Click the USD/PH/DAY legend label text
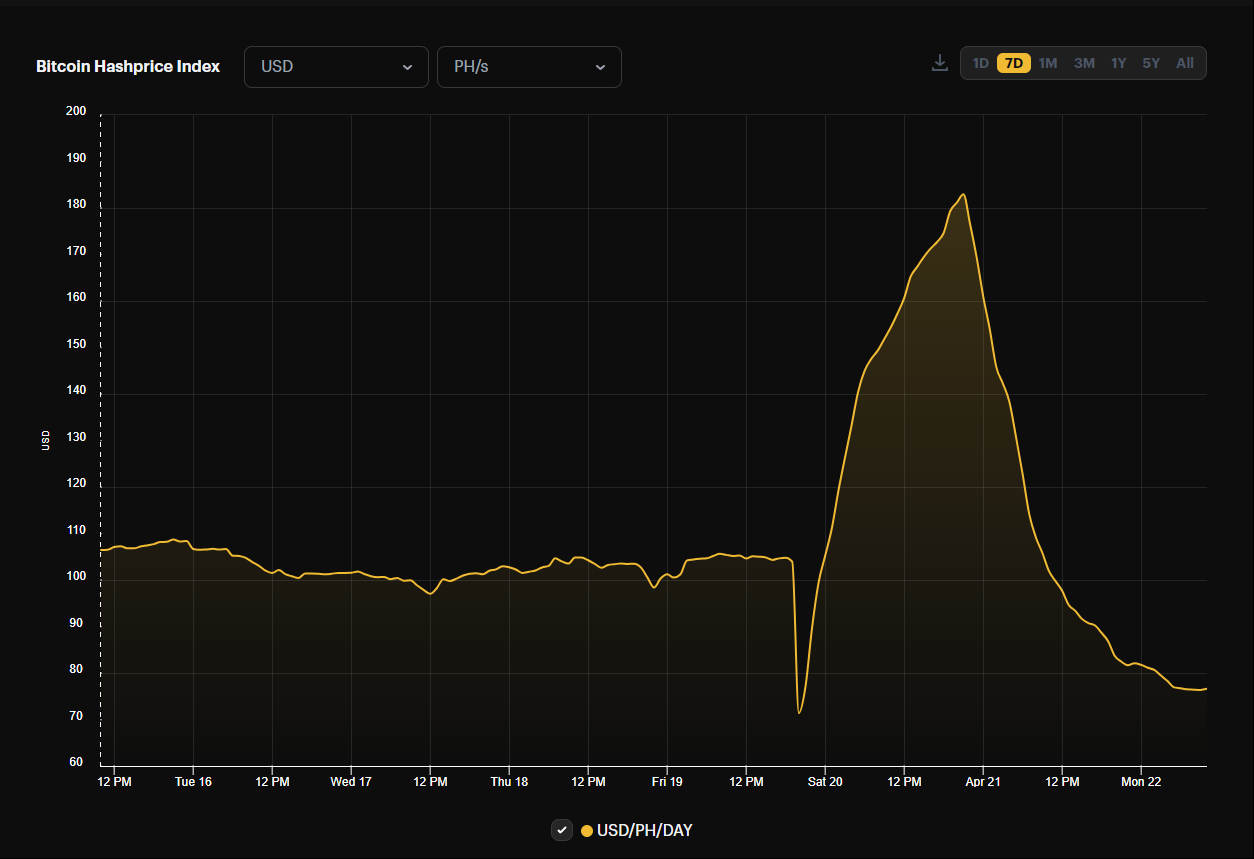 coord(644,831)
